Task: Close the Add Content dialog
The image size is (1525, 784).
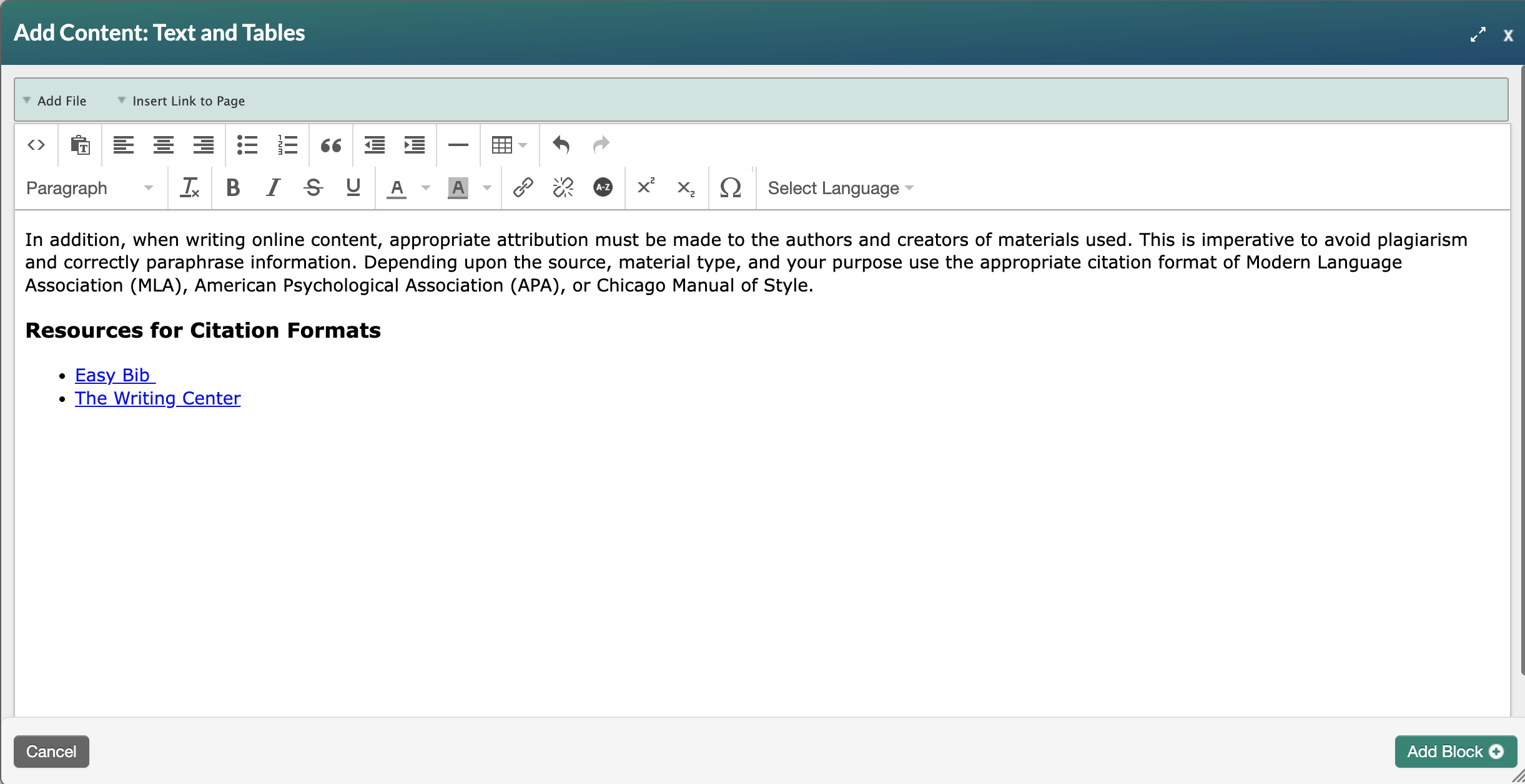Action: 1508,36
